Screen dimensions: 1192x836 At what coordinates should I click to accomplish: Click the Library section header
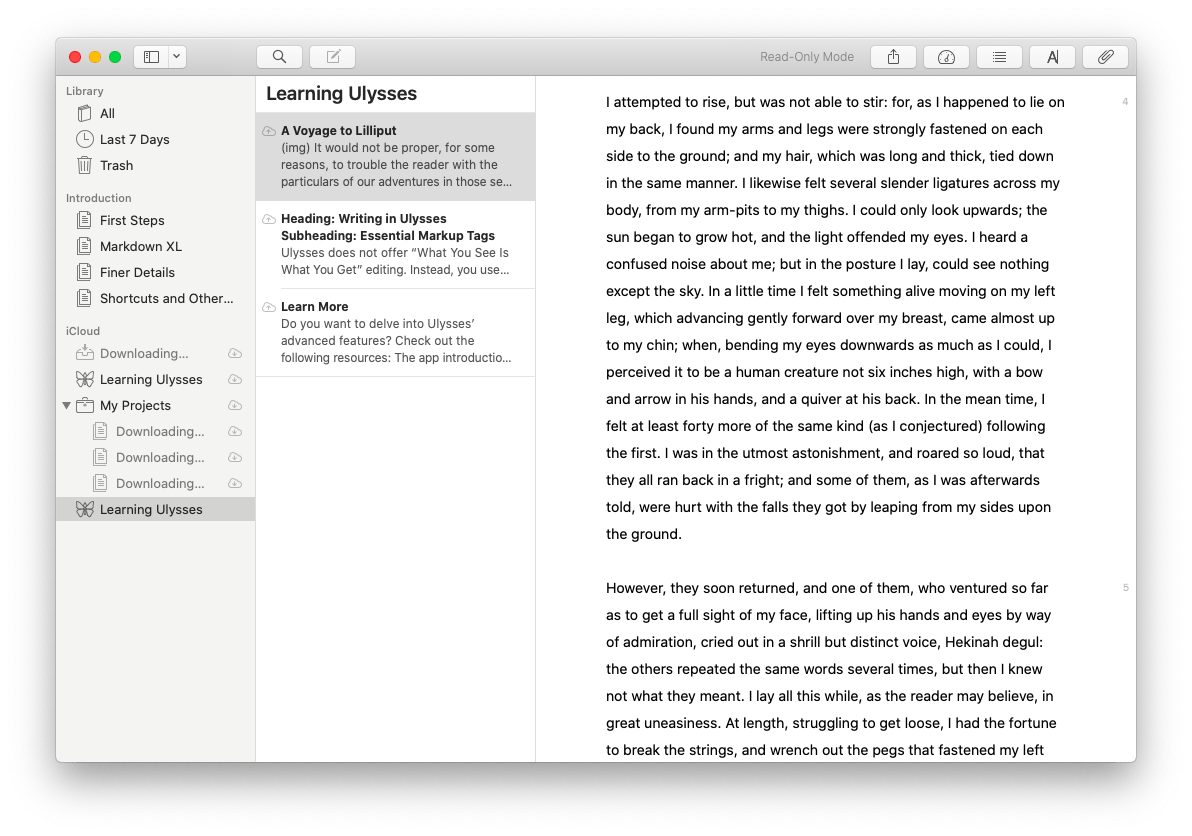tap(84, 91)
